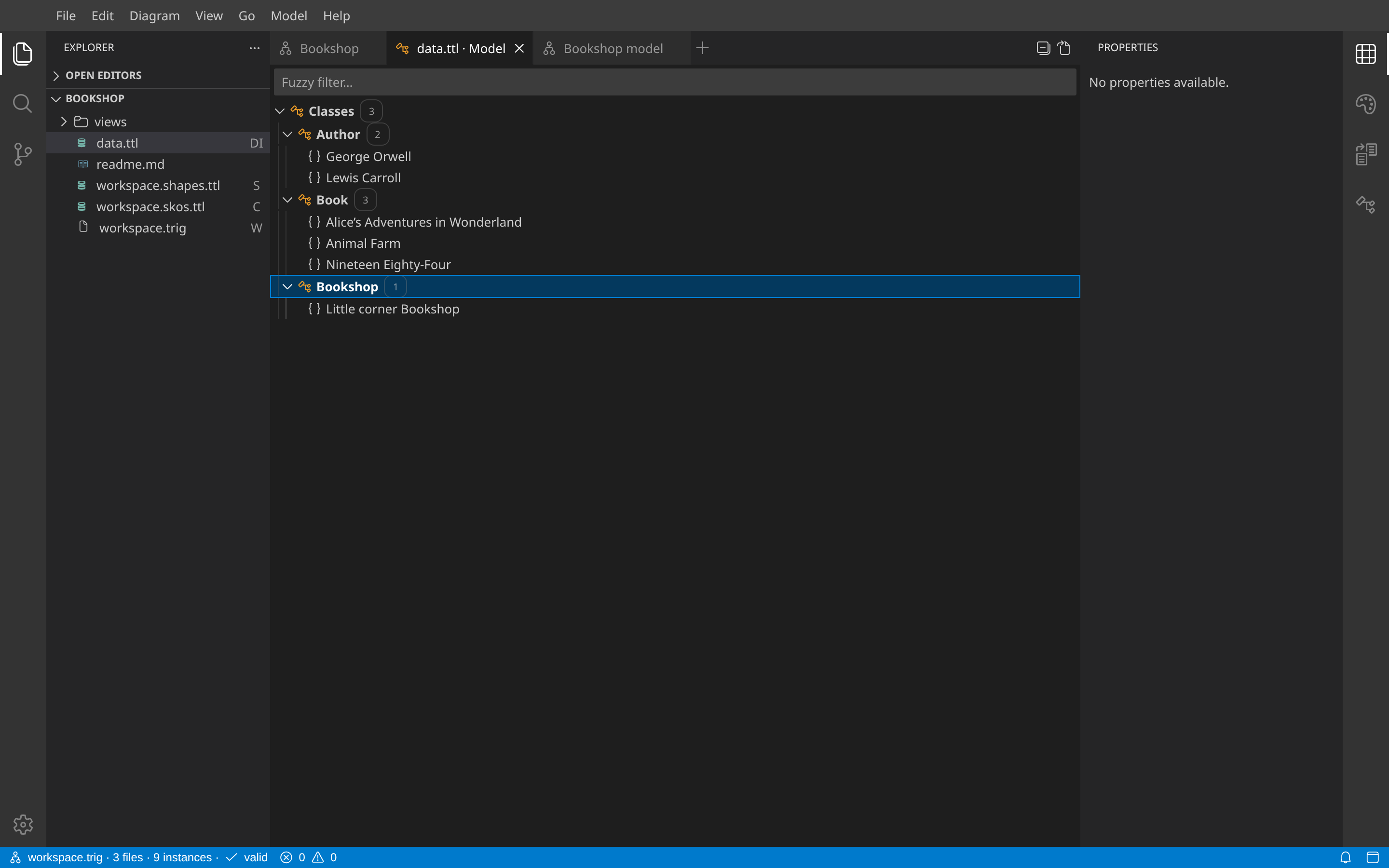Open the Explorer files icon in activity bar
1389x868 pixels.
(x=22, y=54)
